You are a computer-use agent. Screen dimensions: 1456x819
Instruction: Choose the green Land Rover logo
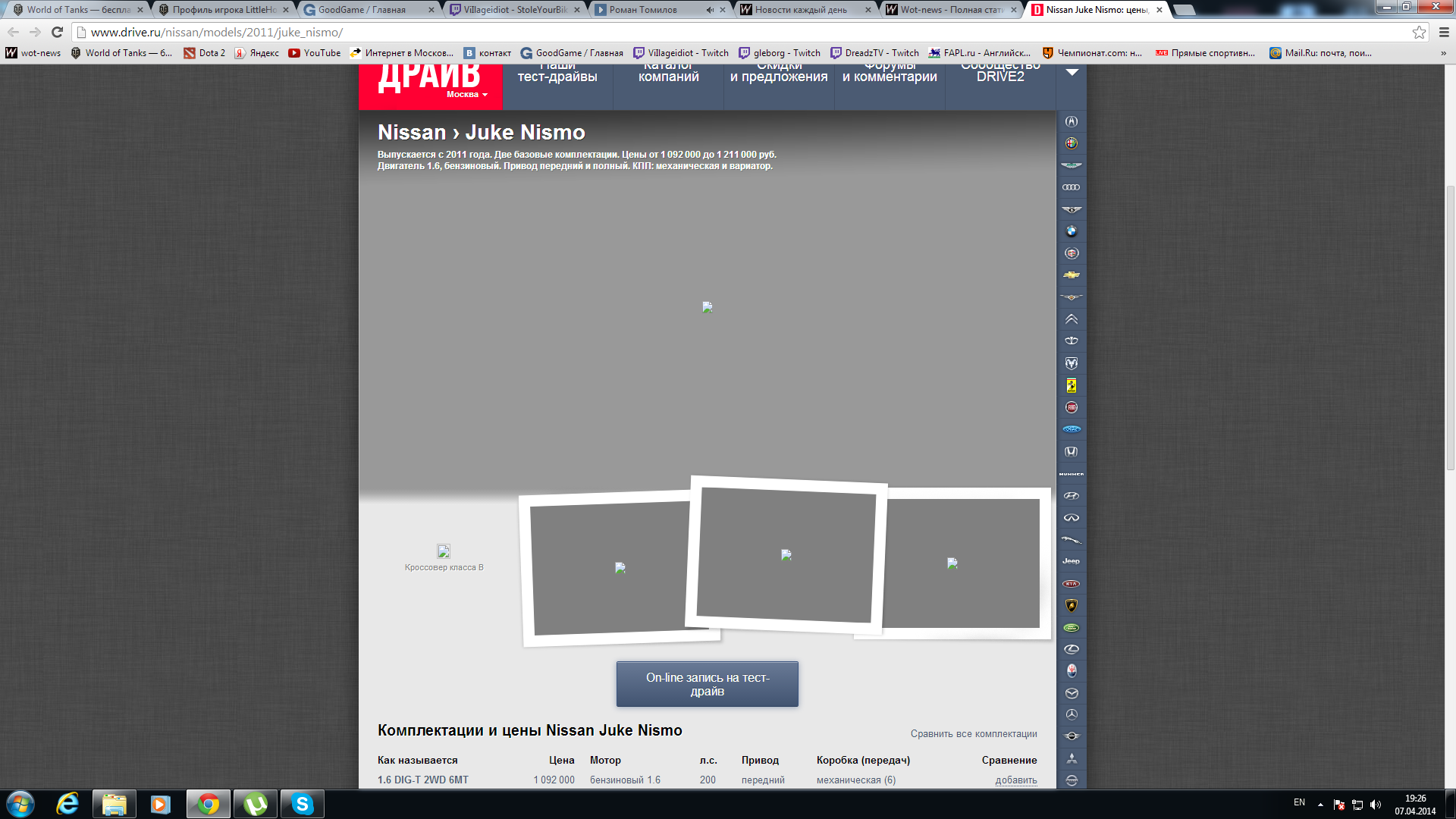tap(1072, 628)
